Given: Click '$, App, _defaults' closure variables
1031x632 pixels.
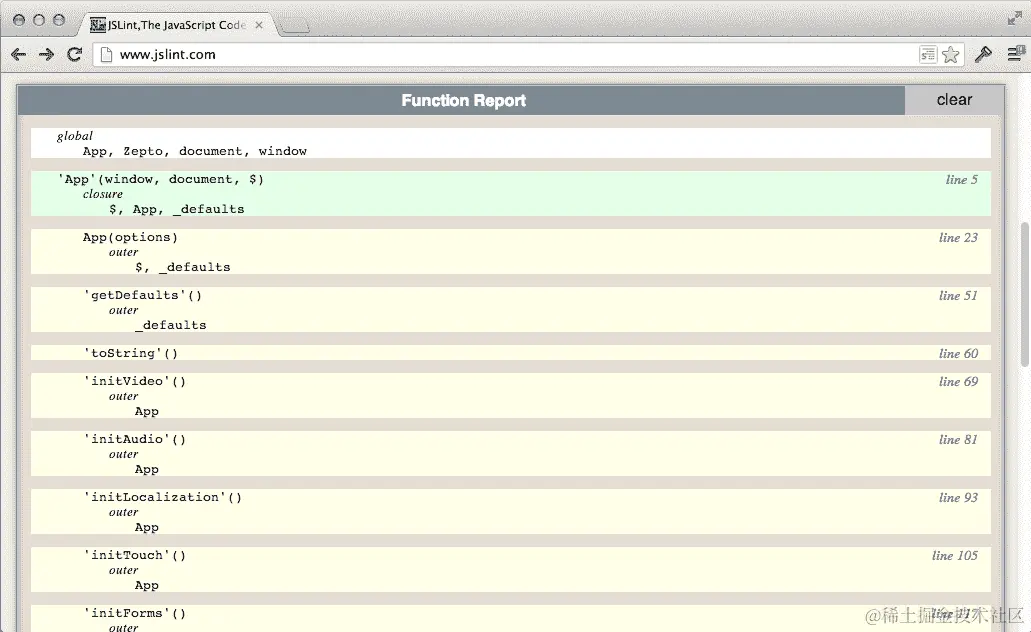Looking at the screenshot, I should (176, 209).
